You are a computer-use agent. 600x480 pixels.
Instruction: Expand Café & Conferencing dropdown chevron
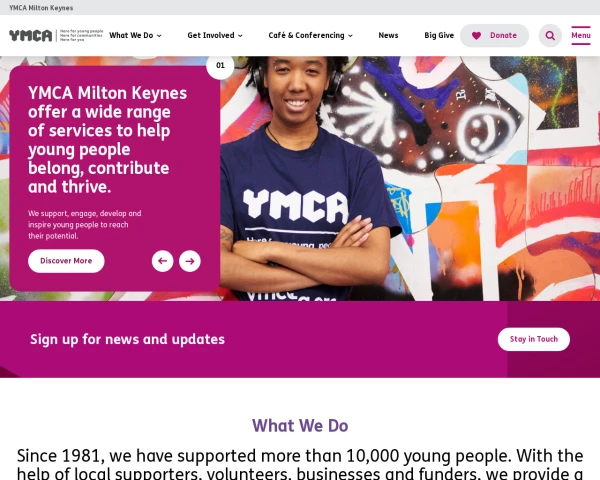[x=350, y=36]
